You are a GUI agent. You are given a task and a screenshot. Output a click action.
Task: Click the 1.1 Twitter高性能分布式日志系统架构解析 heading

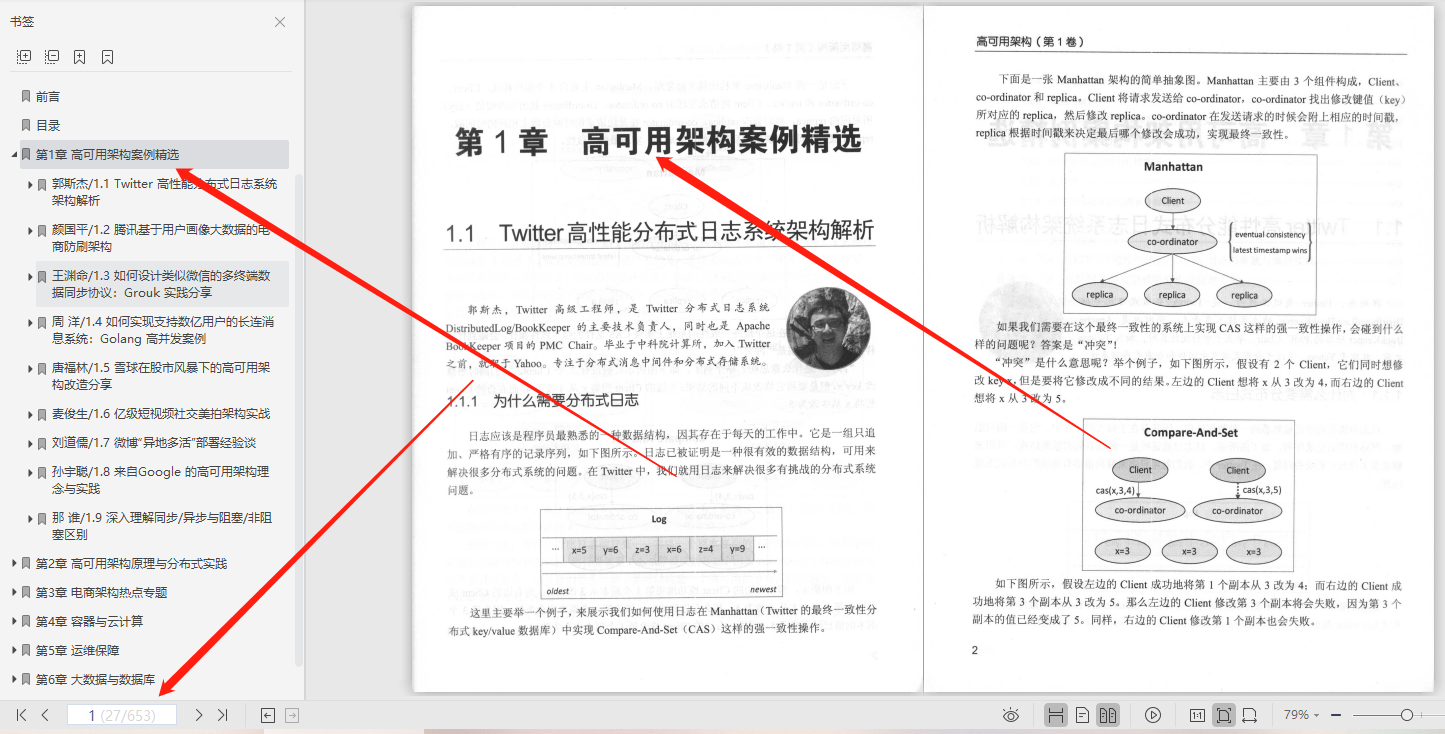pos(660,233)
